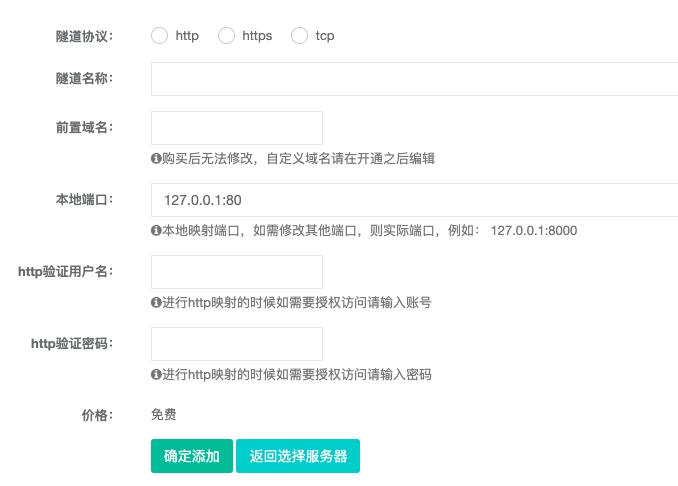Choose the https protocol radio button
This screenshot has height=486, width=678.
(226, 36)
